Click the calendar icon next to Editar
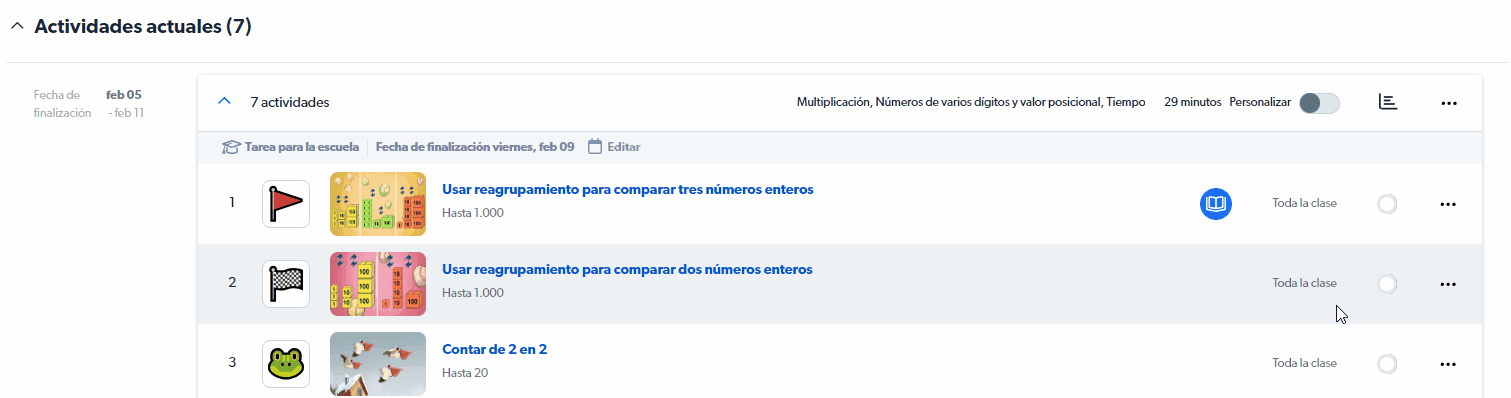1511x398 pixels. (x=595, y=147)
